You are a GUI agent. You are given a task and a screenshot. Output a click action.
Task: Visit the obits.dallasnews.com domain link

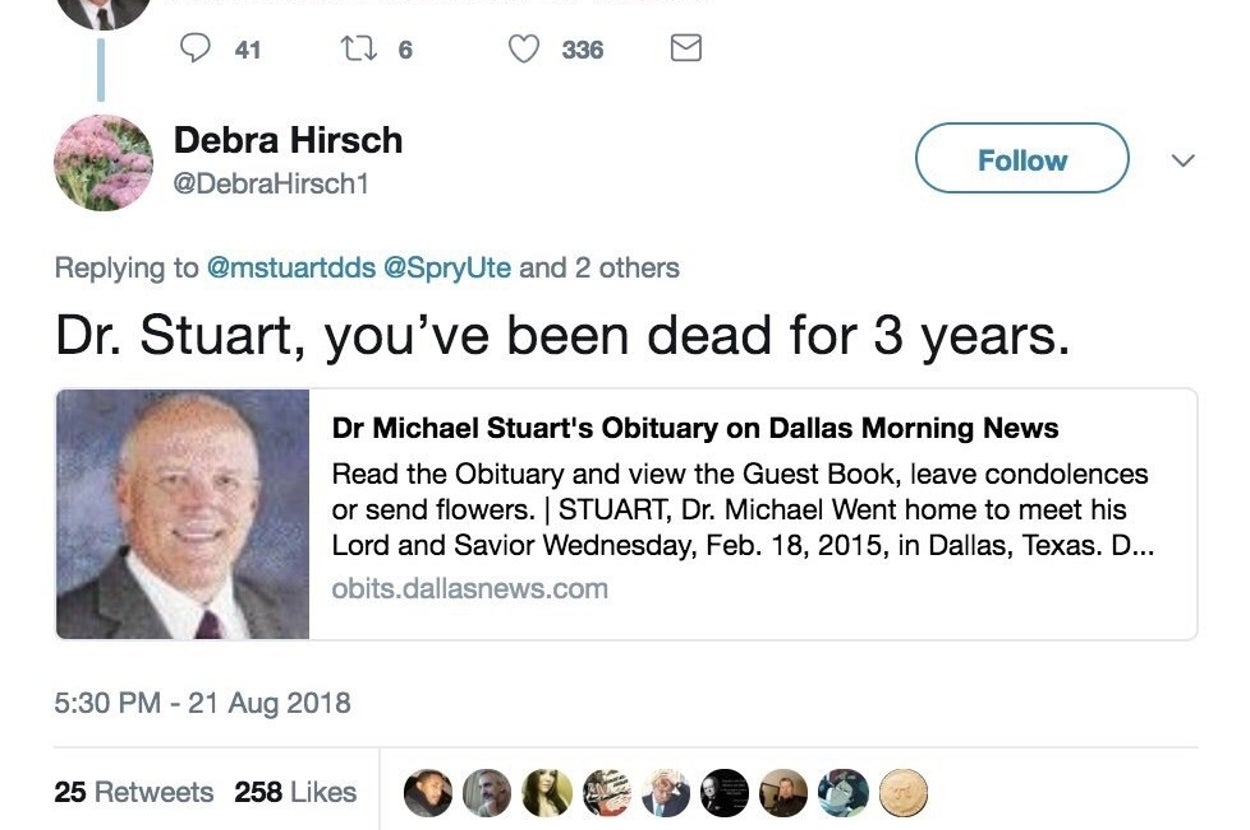pyautogui.click(x=469, y=588)
